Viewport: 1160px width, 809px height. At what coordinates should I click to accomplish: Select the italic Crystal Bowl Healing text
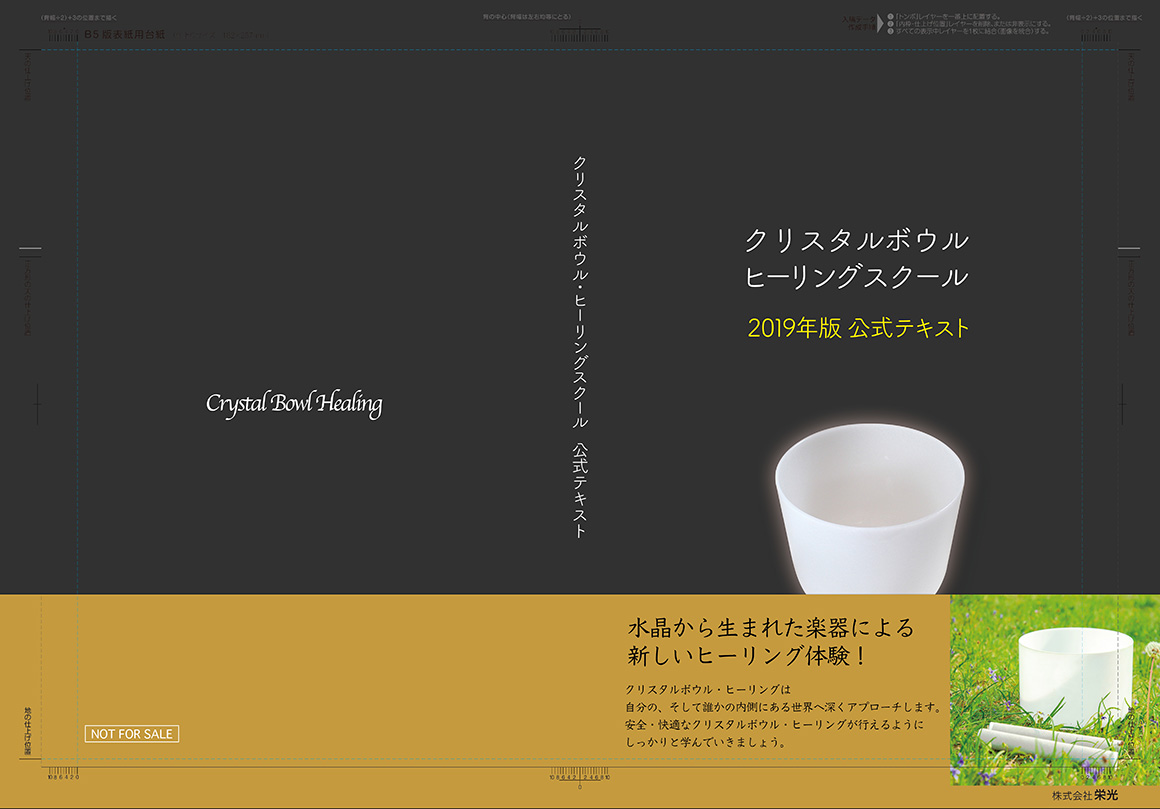294,404
